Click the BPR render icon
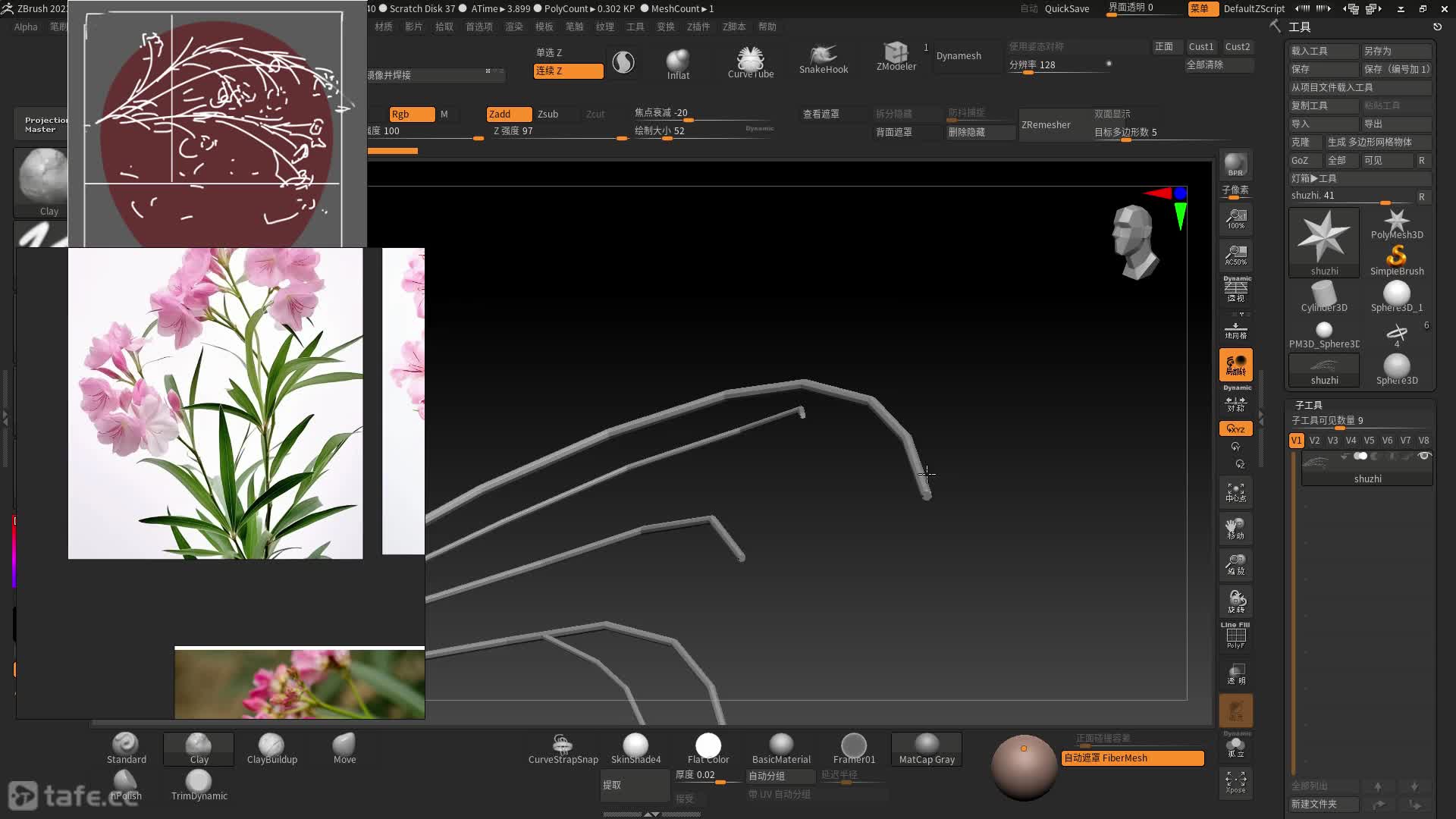The width and height of the screenshot is (1456, 819). point(1235,165)
